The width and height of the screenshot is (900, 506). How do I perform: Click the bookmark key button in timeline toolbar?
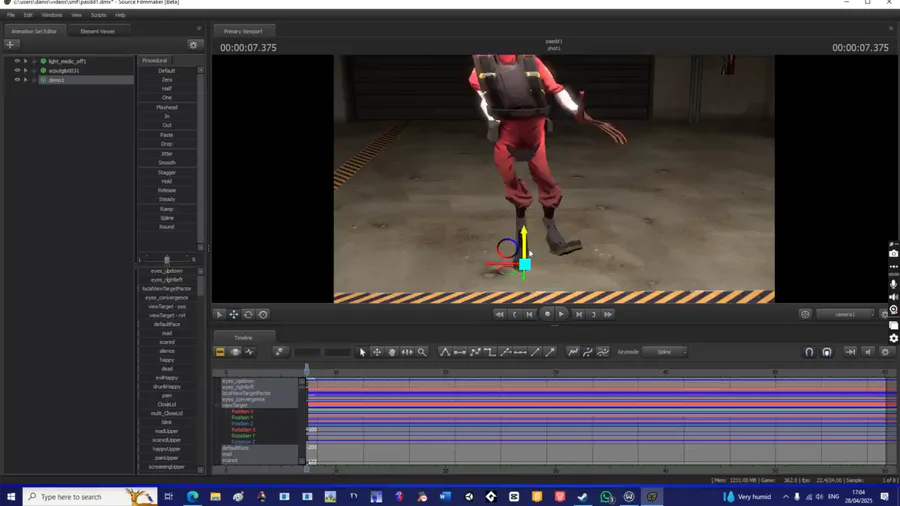coord(279,352)
